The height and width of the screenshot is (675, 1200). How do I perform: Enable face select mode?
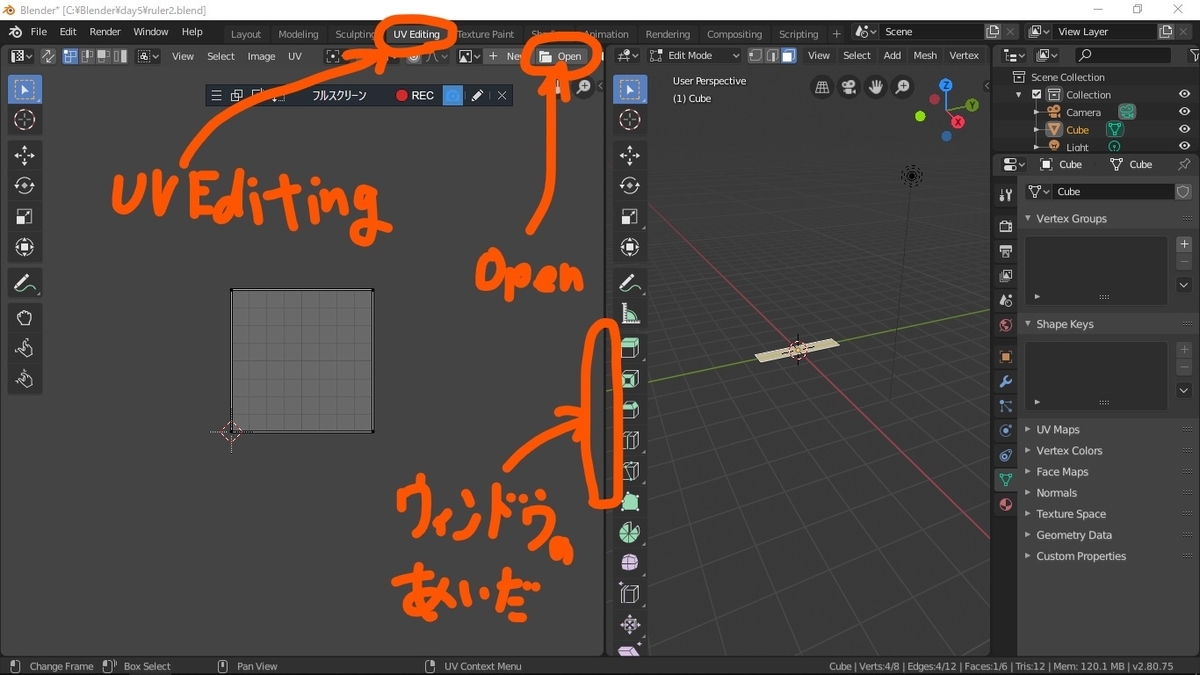[x=789, y=56]
